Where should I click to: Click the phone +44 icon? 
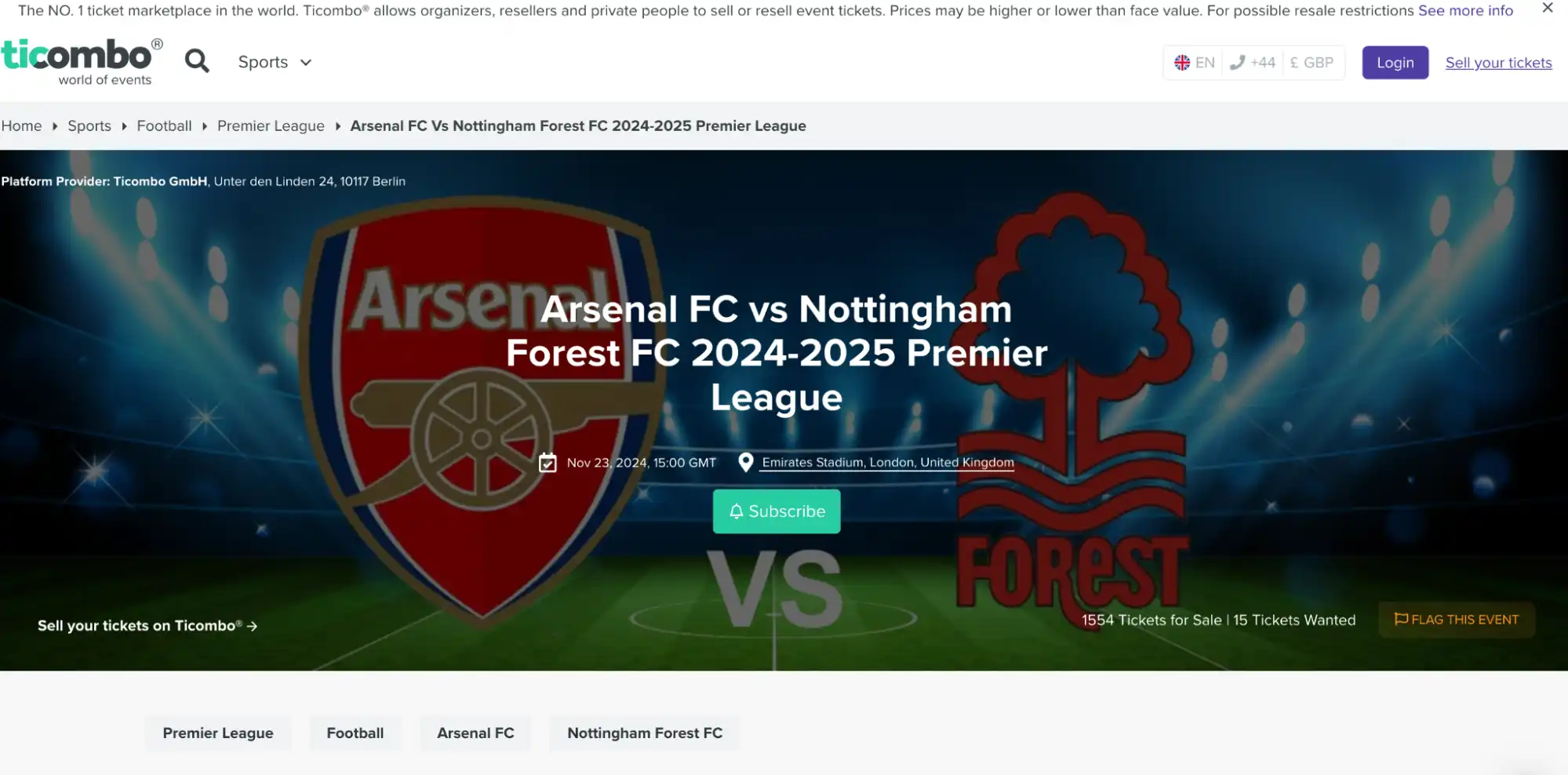tap(1238, 62)
